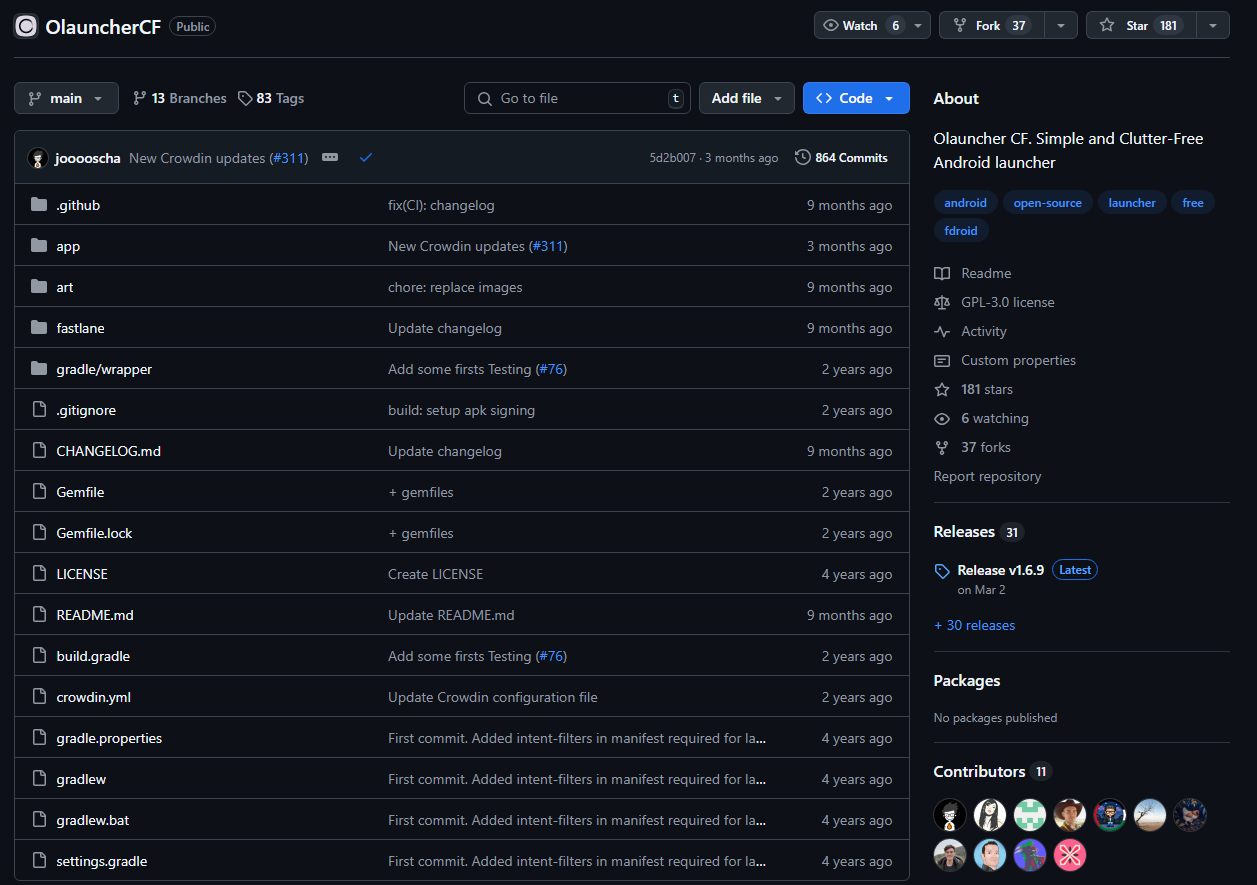View the 181 stars link
The height and width of the screenshot is (885, 1257).
tap(974, 389)
